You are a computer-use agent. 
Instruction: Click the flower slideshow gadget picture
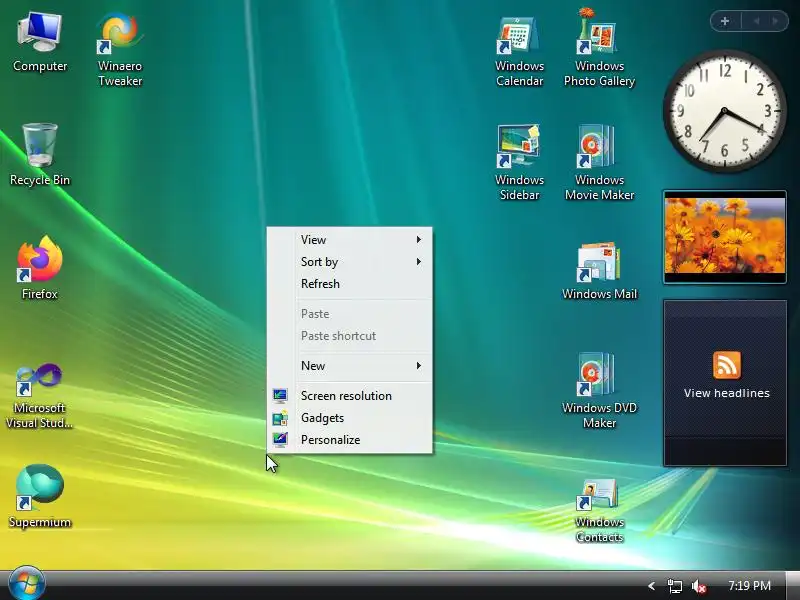tap(724, 236)
